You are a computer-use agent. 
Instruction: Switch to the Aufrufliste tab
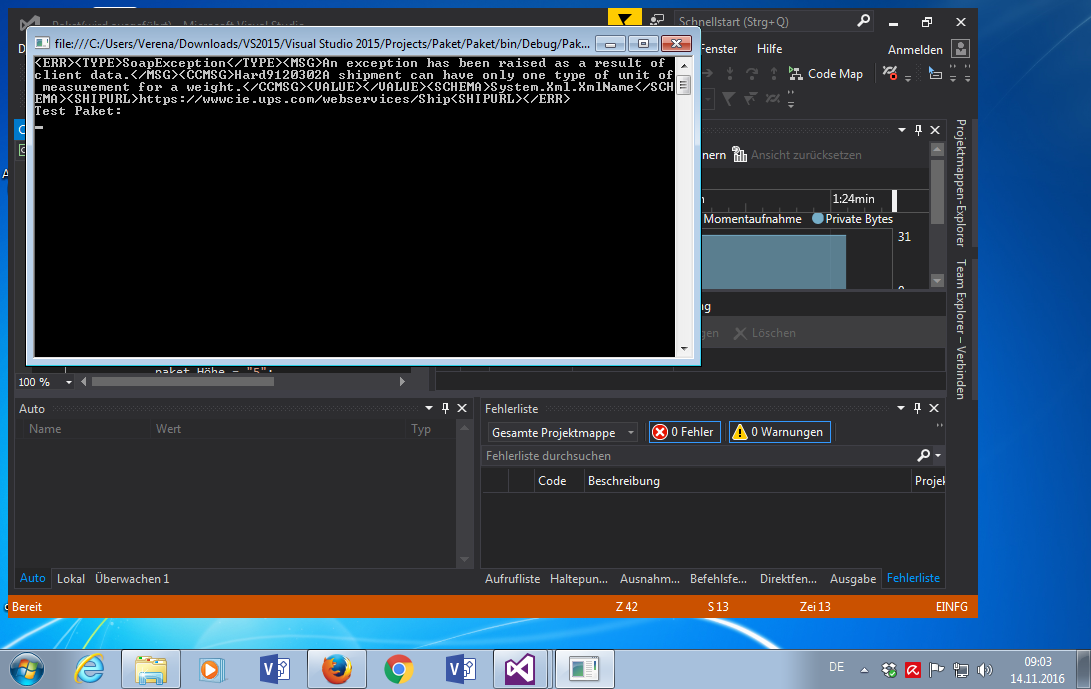(512, 578)
